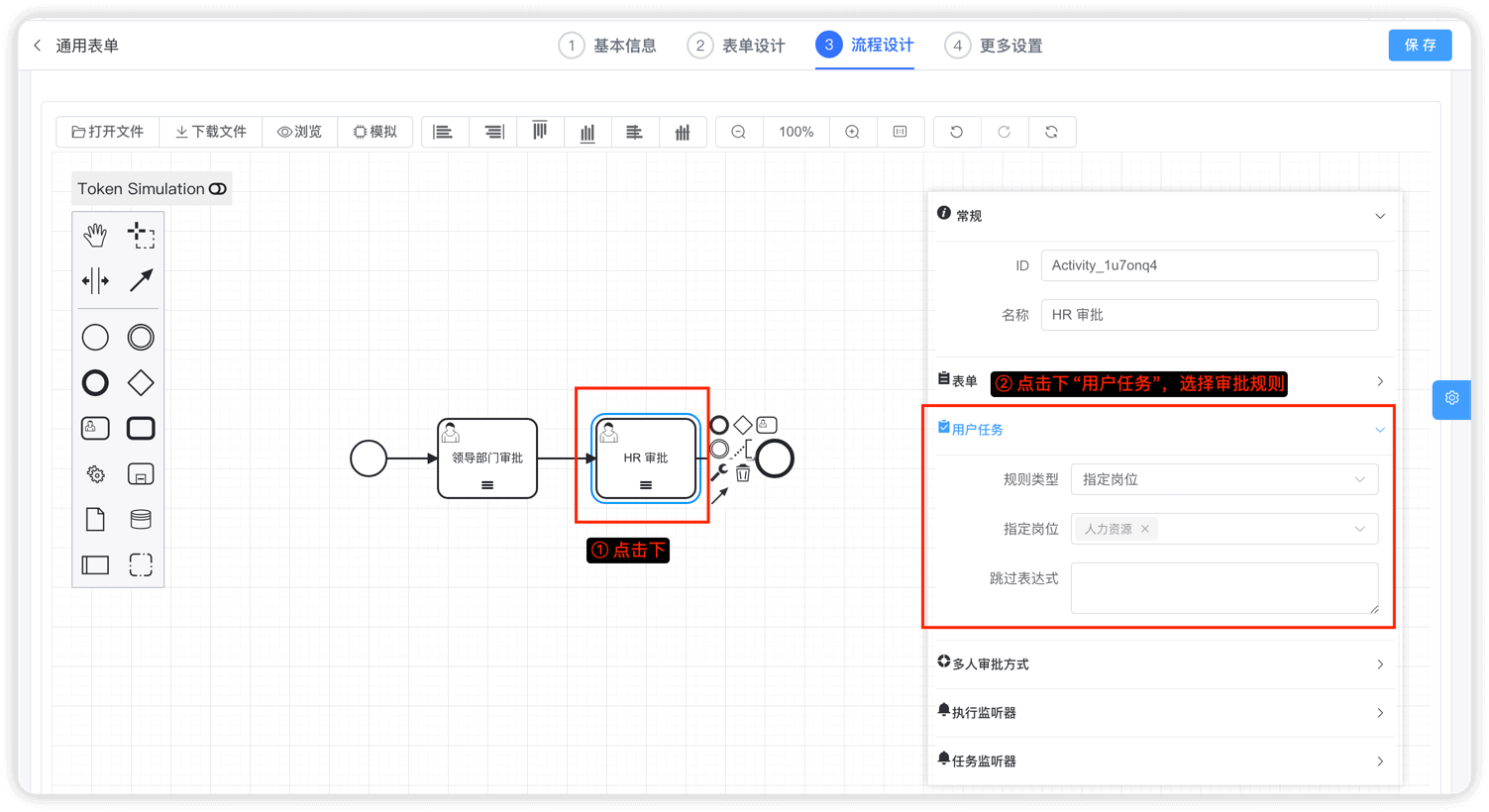The width and height of the screenshot is (1489, 812).
Task: Switch to the 表单设计 step tab
Action: point(736,46)
